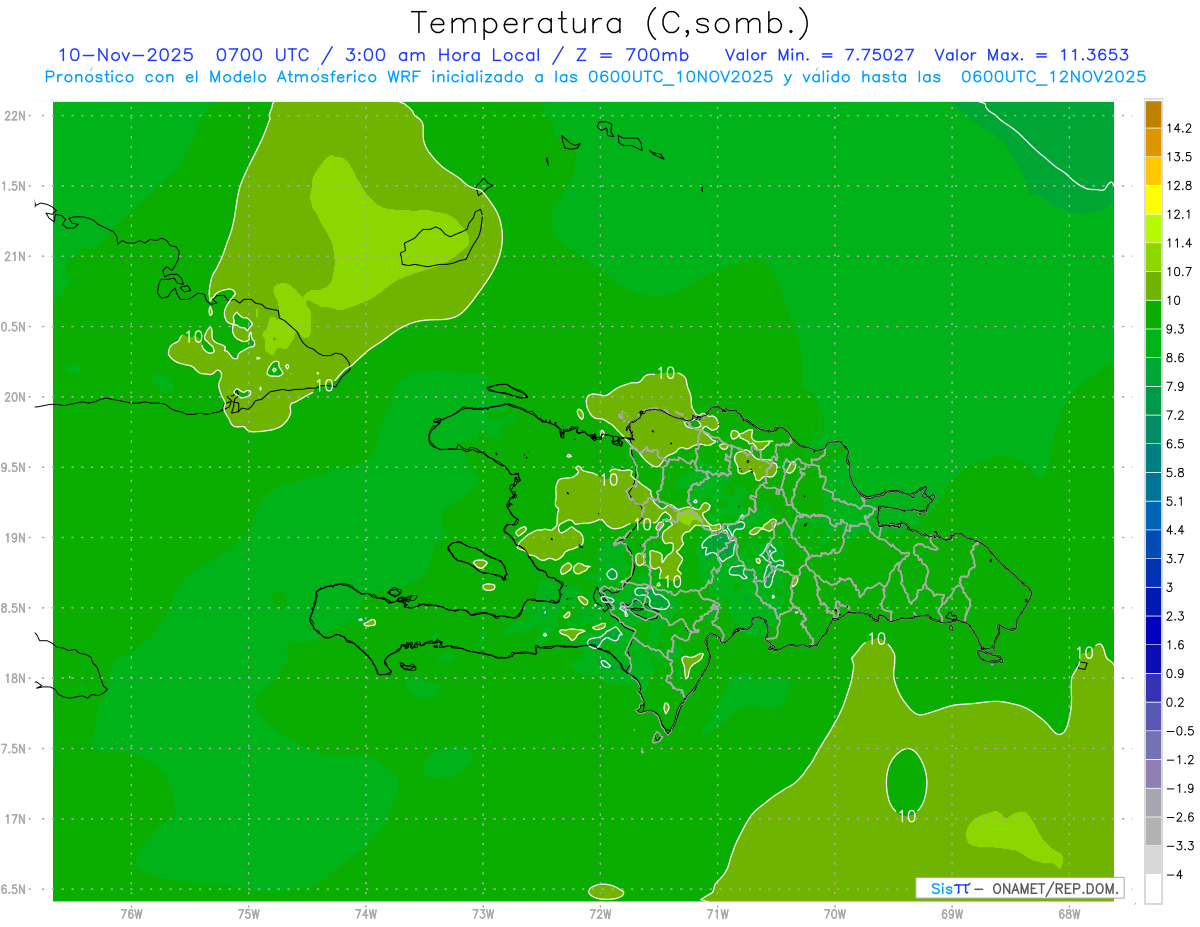Pick purple legend band between -1.9 and -1.2
The image size is (1200, 927).
[x=1153, y=774]
